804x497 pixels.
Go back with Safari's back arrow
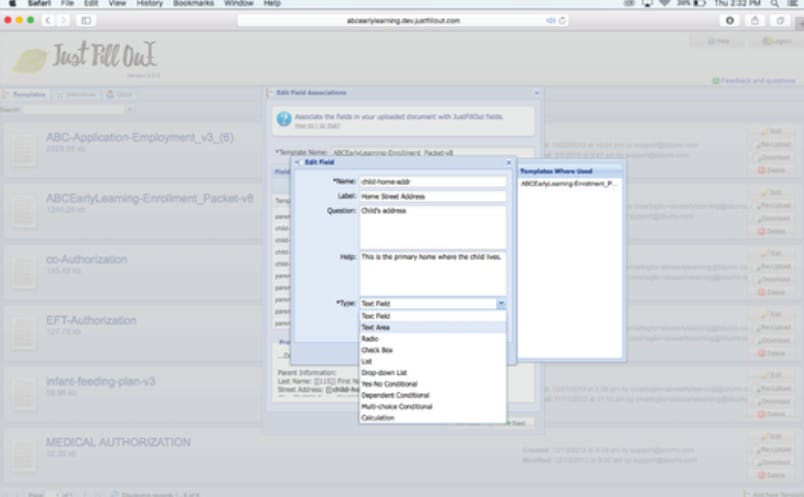tap(48, 21)
